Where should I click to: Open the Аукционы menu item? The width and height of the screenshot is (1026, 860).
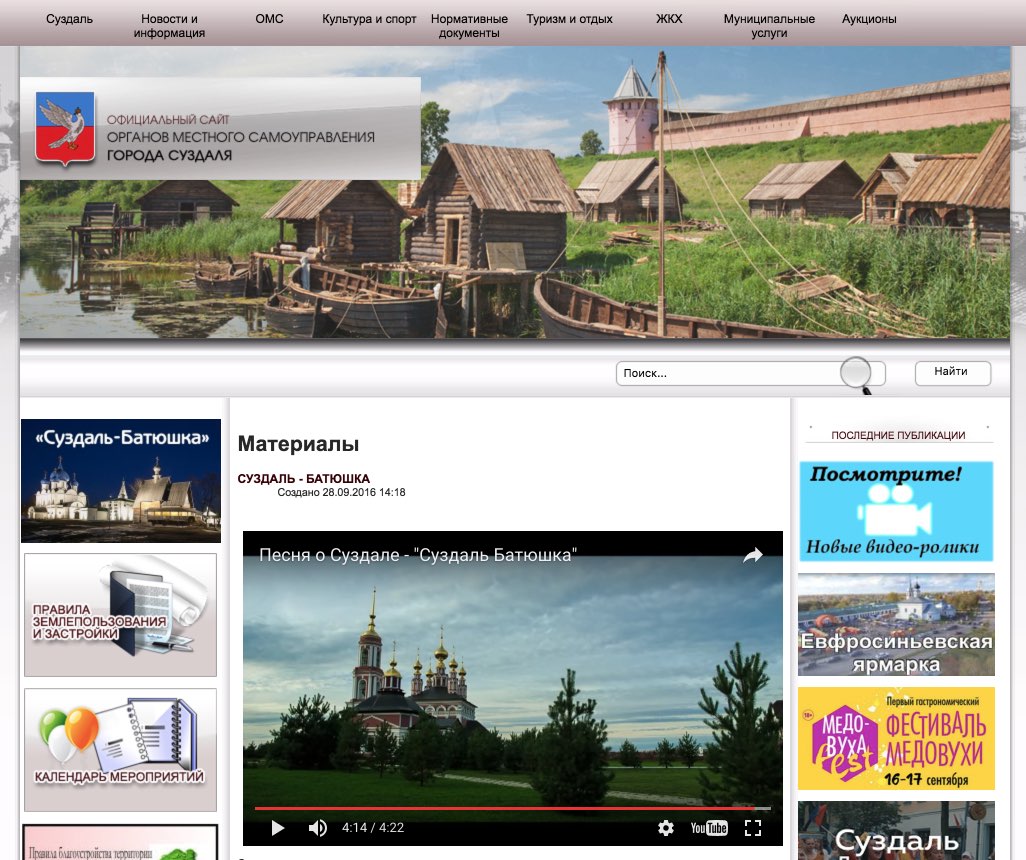click(869, 19)
